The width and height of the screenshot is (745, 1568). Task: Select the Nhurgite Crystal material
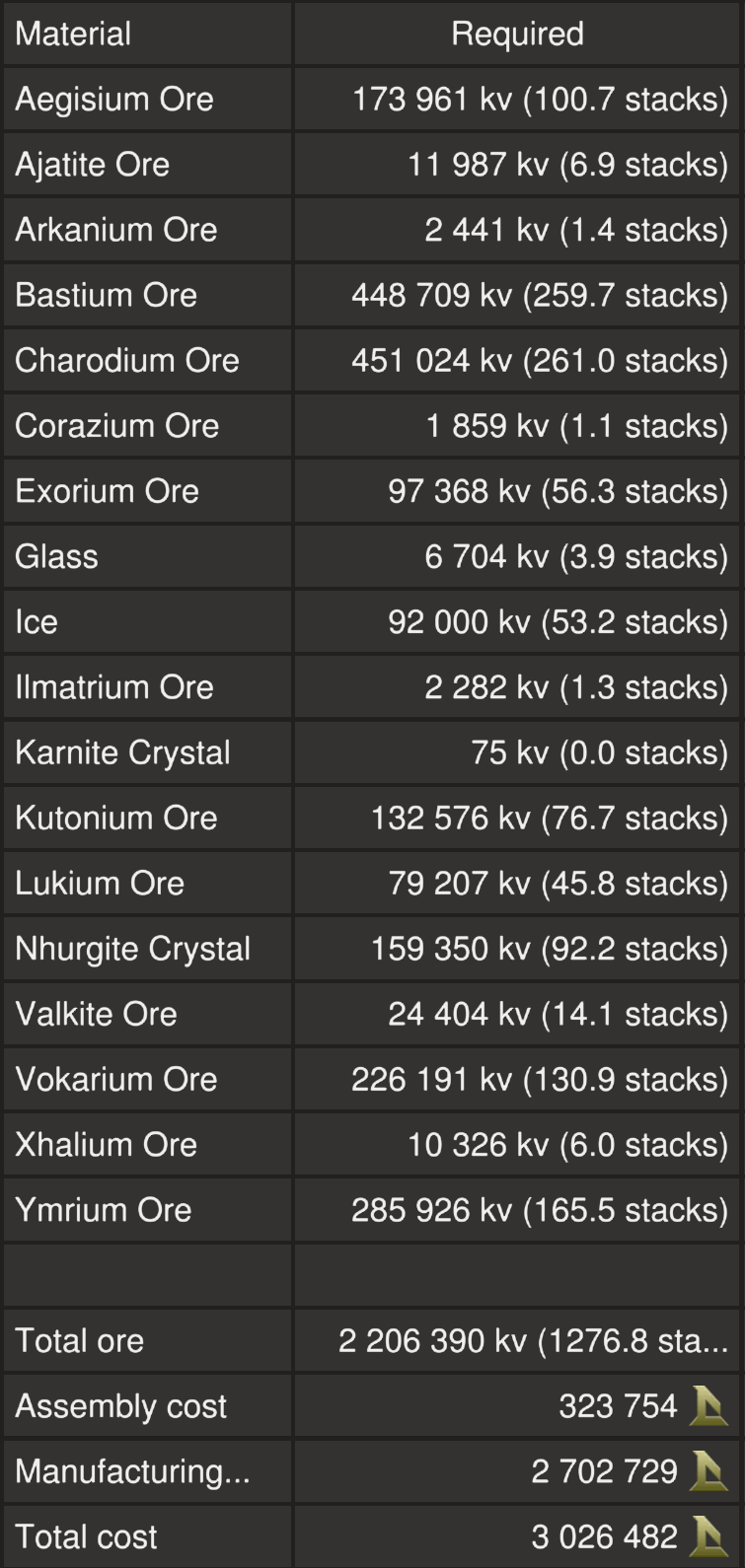click(133, 949)
